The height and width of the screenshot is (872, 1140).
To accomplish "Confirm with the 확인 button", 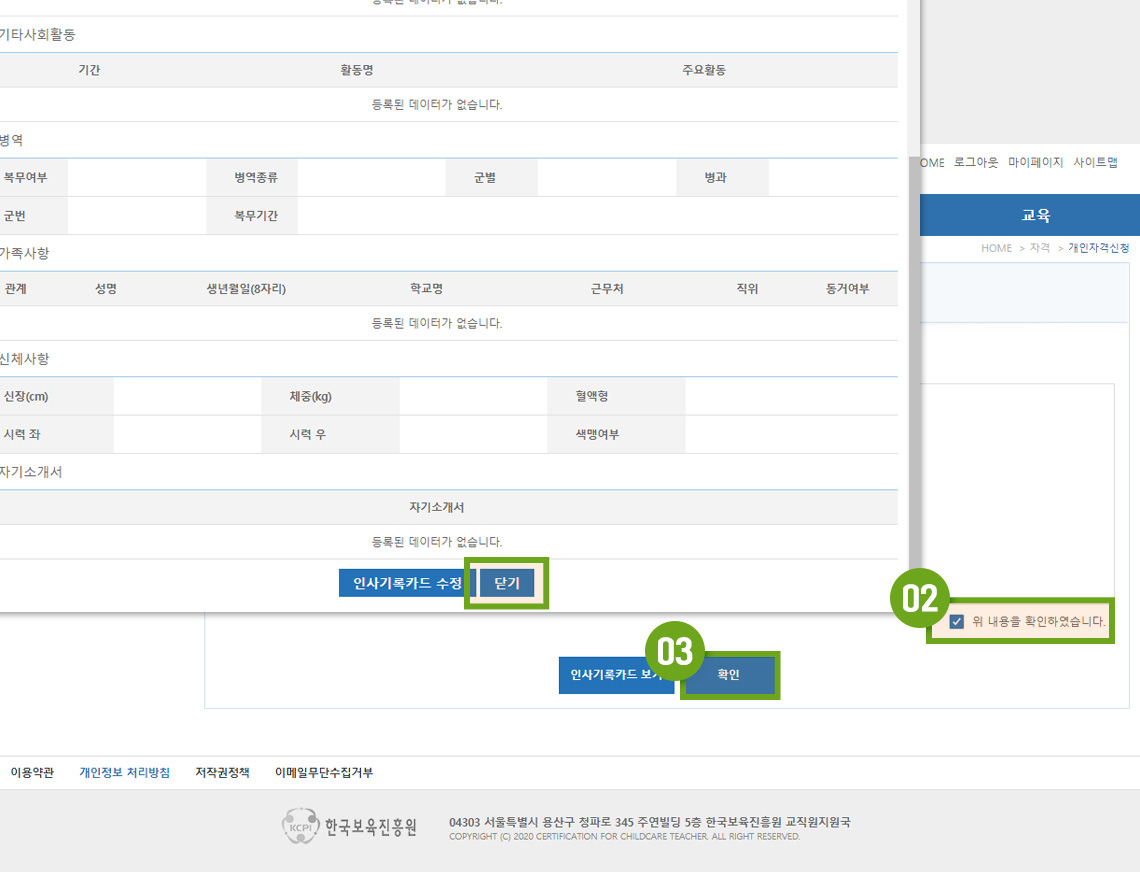I will coord(728,675).
